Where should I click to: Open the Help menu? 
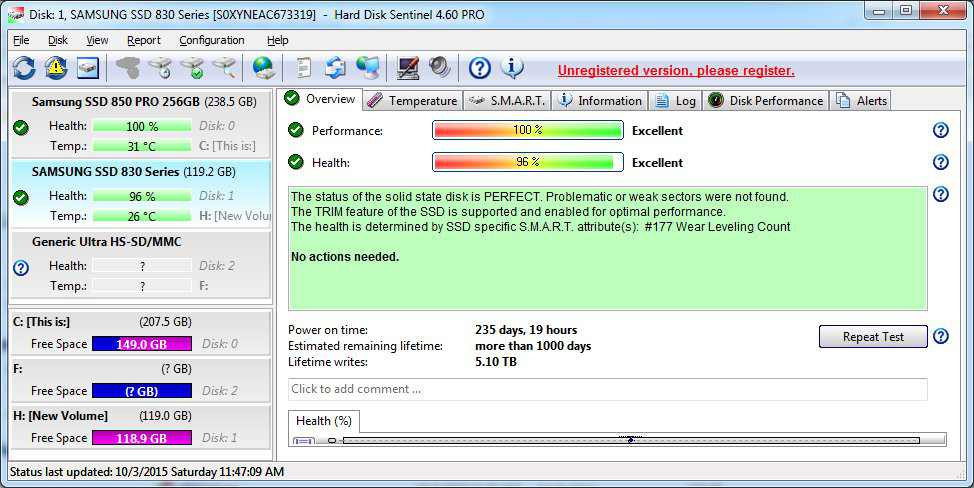point(278,40)
